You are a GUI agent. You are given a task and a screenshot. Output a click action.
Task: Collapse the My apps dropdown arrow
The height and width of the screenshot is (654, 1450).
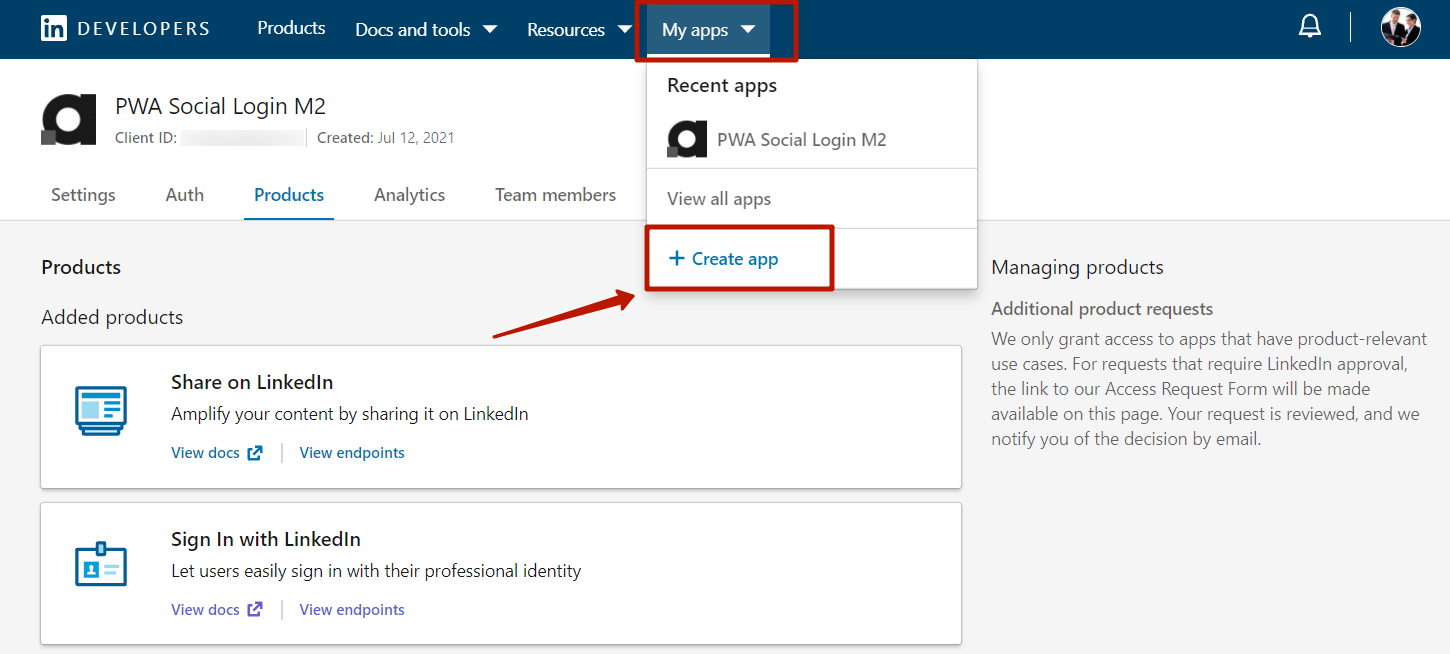(x=748, y=30)
